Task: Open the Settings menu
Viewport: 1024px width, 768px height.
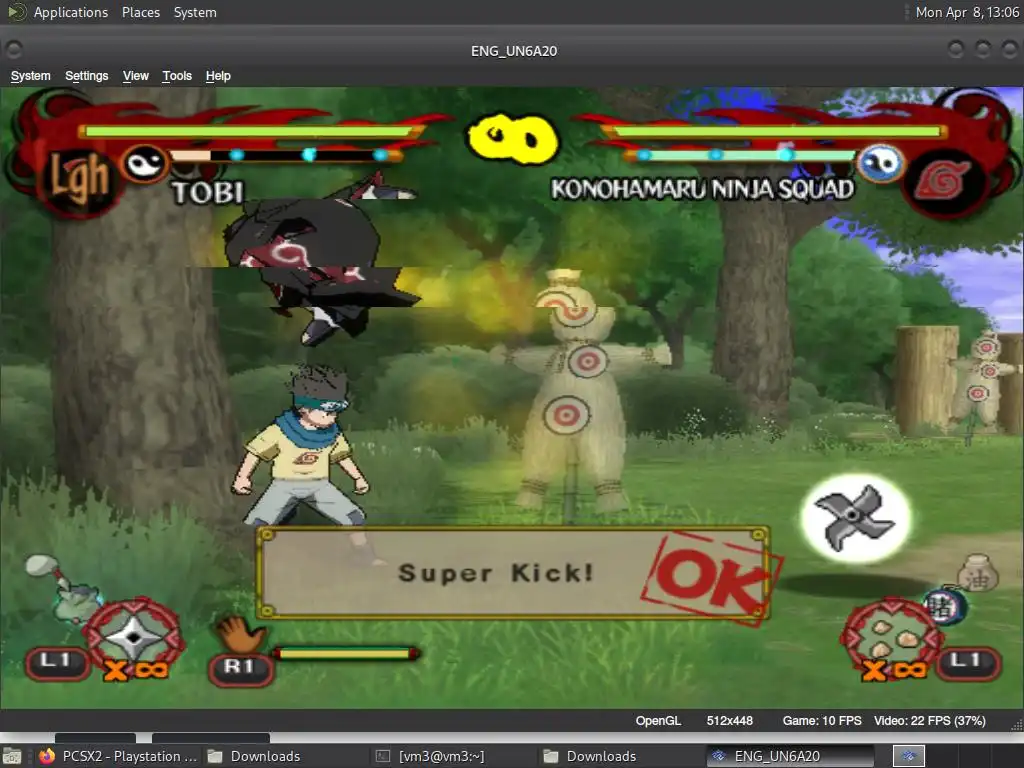Action: coord(86,76)
